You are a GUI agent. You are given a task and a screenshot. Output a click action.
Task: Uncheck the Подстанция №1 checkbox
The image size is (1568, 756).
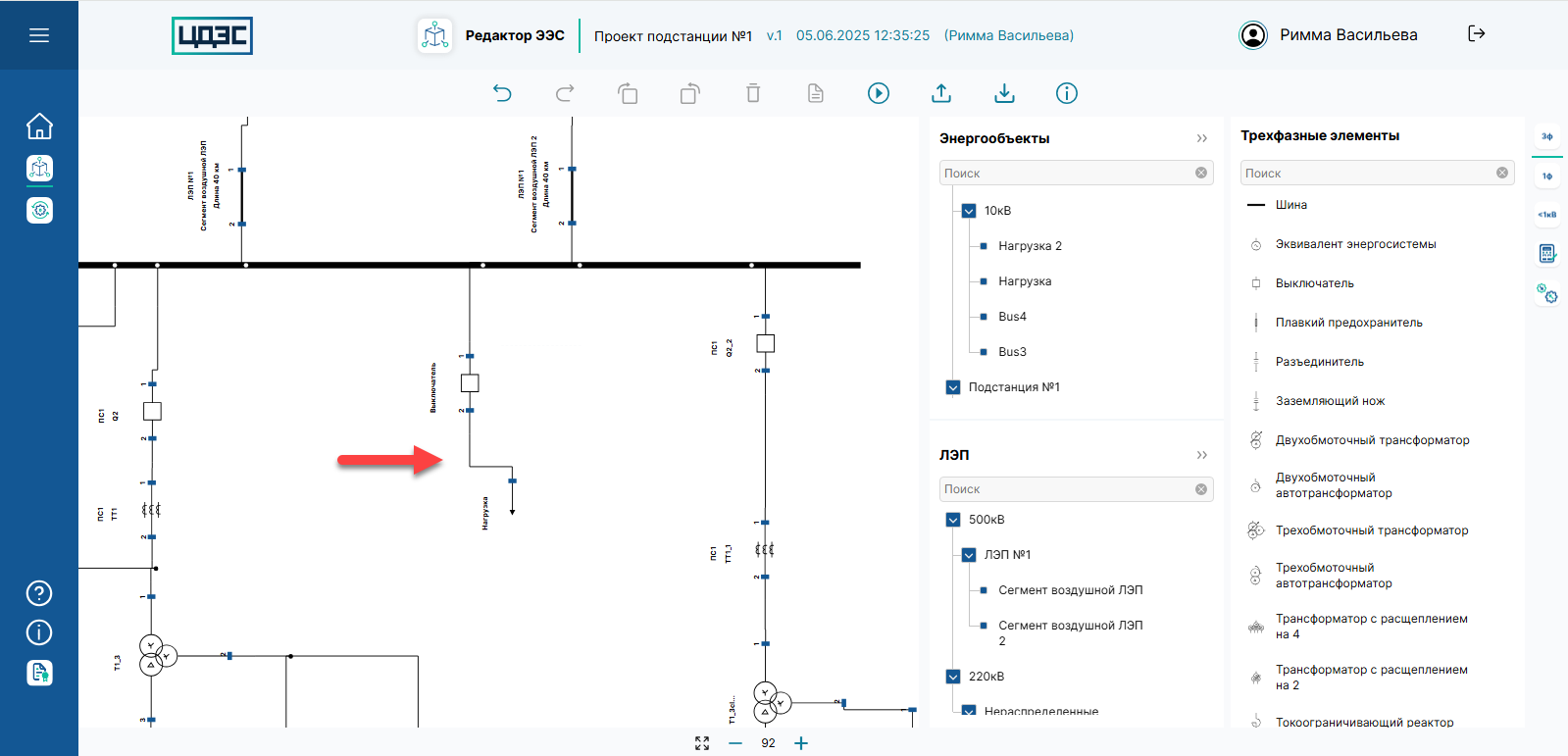tap(953, 387)
